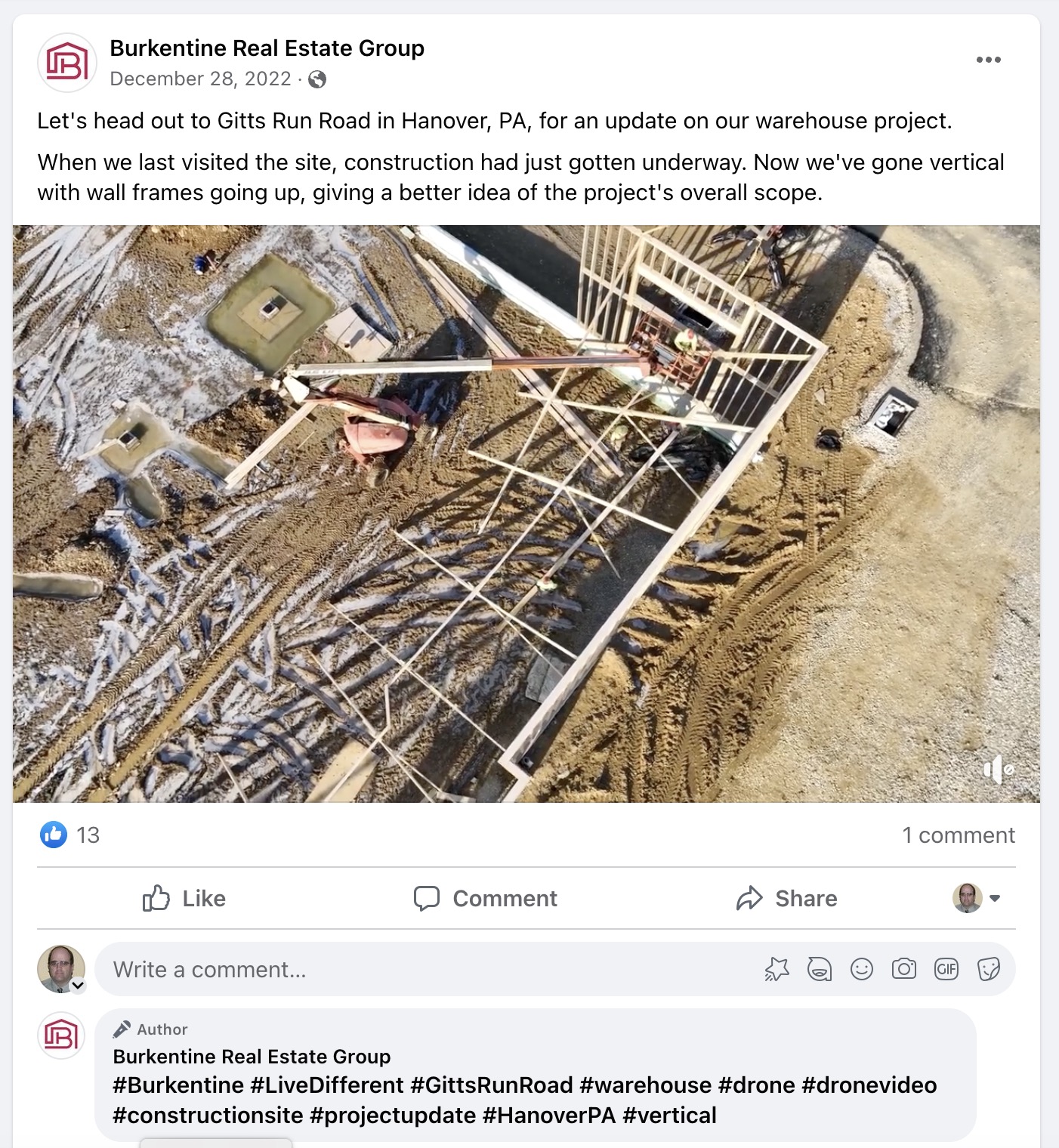The height and width of the screenshot is (1148, 1059).
Task: Unmute the video with the sound icon
Action: [999, 770]
